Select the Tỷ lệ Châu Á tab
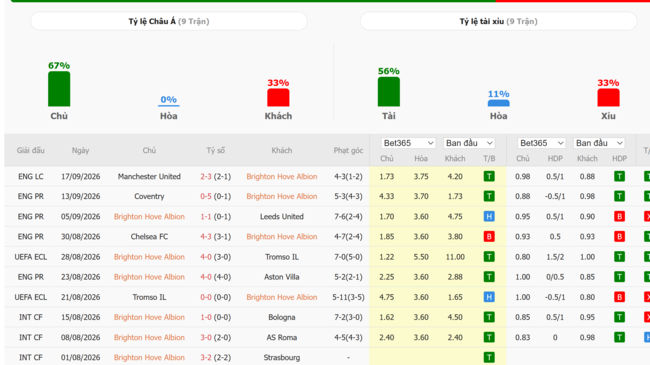Screen dimensions: 650x365 pyautogui.click(x=169, y=21)
